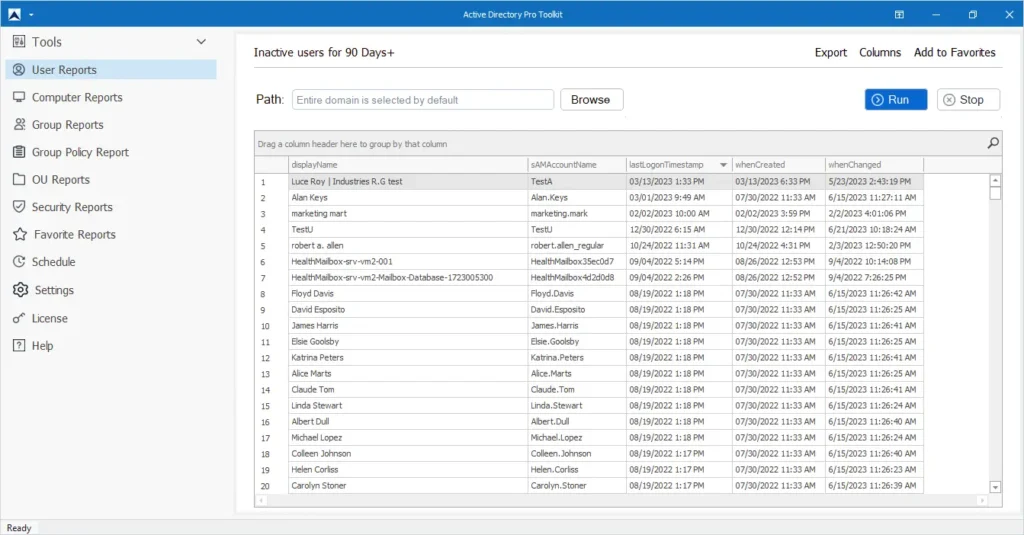
Task: Click the vertical scrollbar up arrow
Action: pos(995,180)
